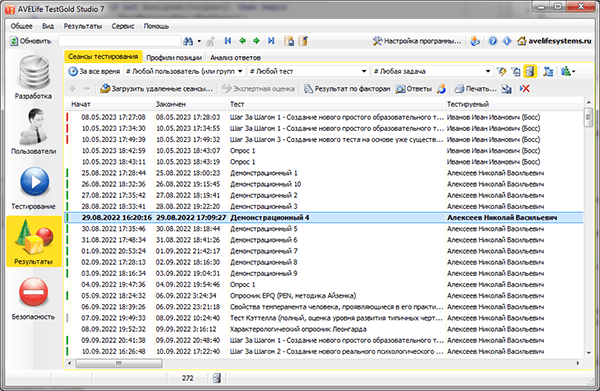Visit the avelifesystems.ru link
600x391 pixels.
(x=554, y=41)
